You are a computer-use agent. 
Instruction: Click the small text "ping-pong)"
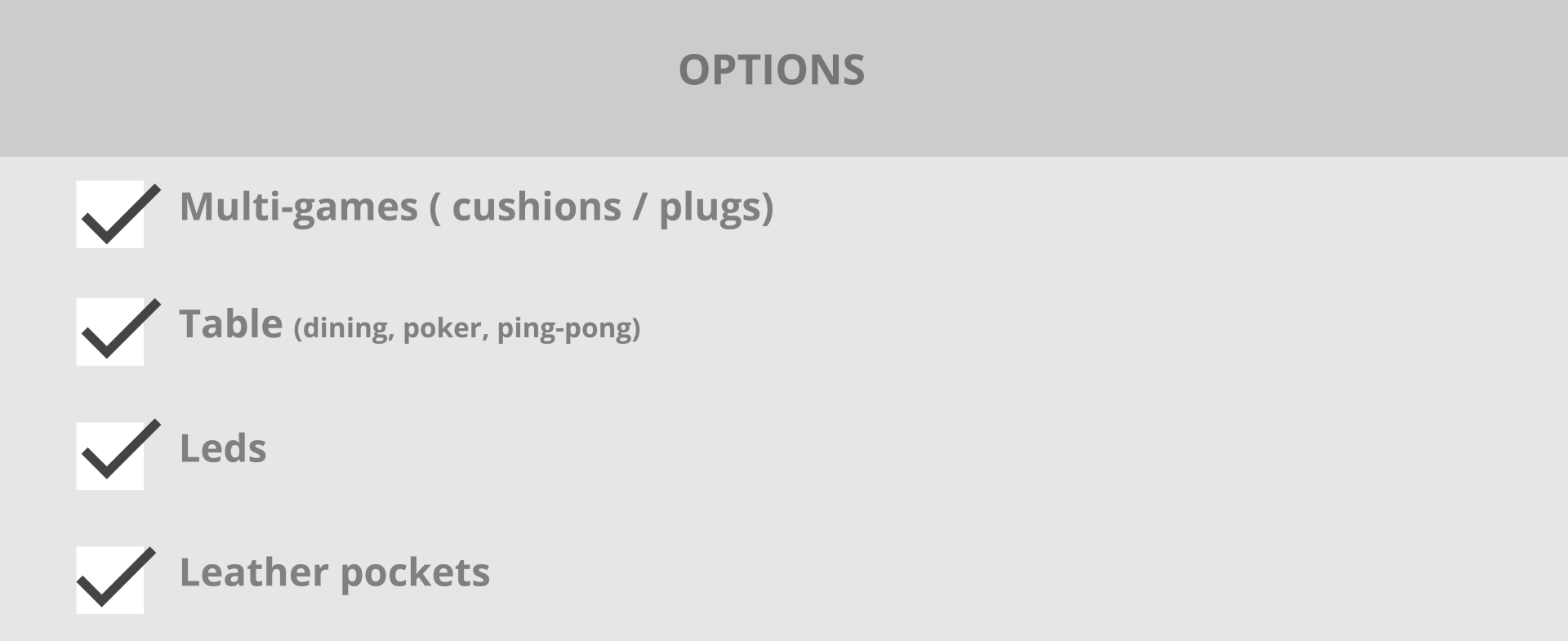coord(569,329)
